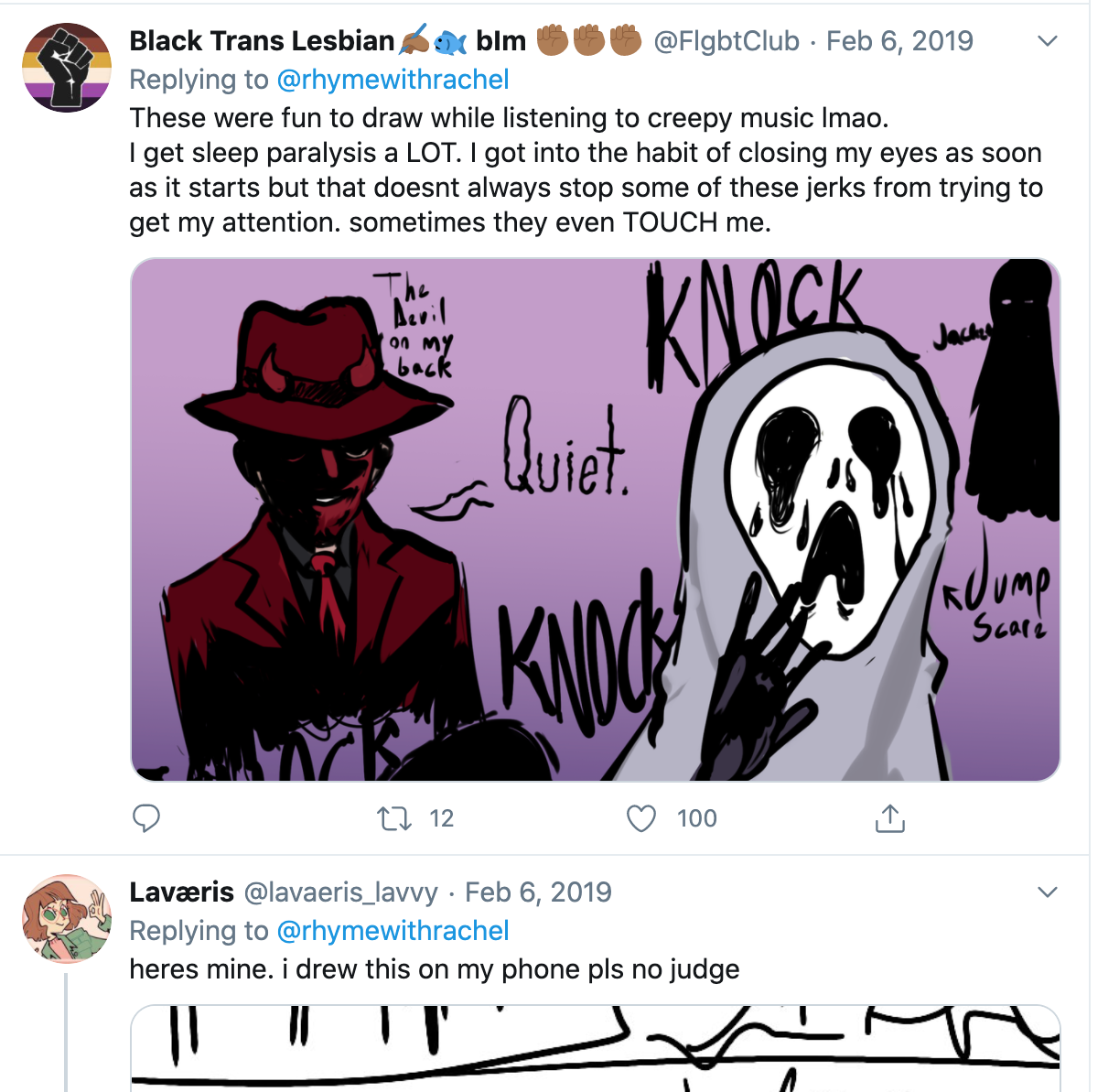Click the retweet count of 12
This screenshot has height=1092, width=1119.
pos(441,818)
